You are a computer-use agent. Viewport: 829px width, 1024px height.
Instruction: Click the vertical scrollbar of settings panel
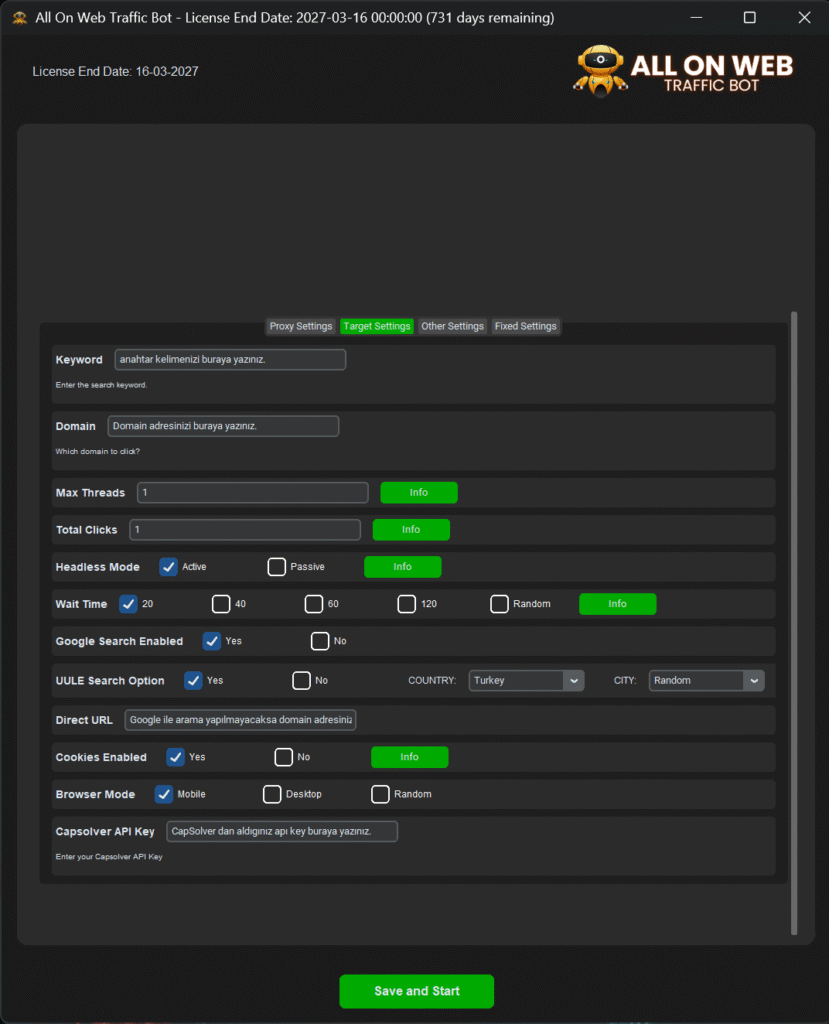click(795, 620)
